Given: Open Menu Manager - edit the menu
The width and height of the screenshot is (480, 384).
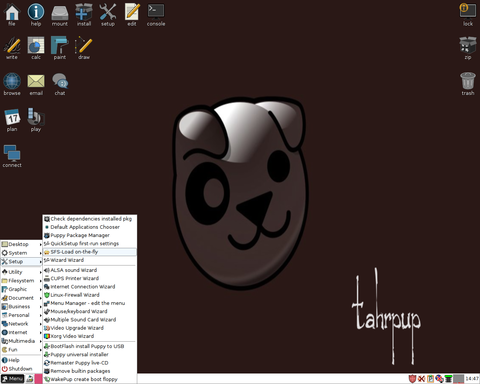Looking at the screenshot, I should click(90, 303).
